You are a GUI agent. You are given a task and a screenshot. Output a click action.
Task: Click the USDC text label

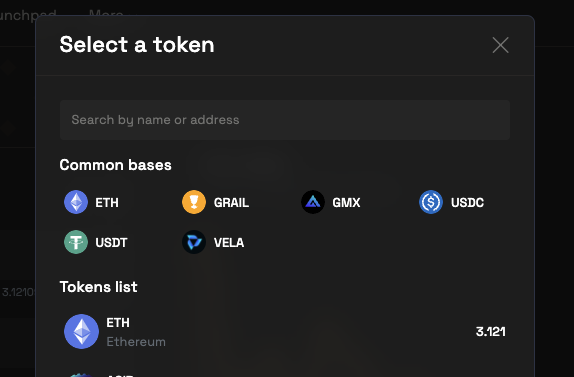pyautogui.click(x=467, y=202)
